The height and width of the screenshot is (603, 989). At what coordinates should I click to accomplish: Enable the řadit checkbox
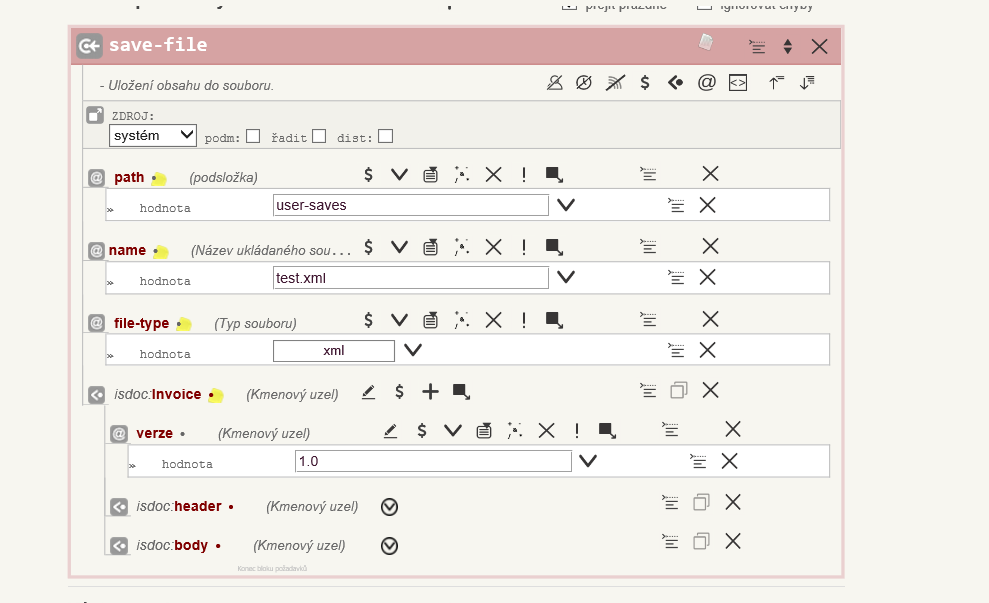(x=319, y=136)
